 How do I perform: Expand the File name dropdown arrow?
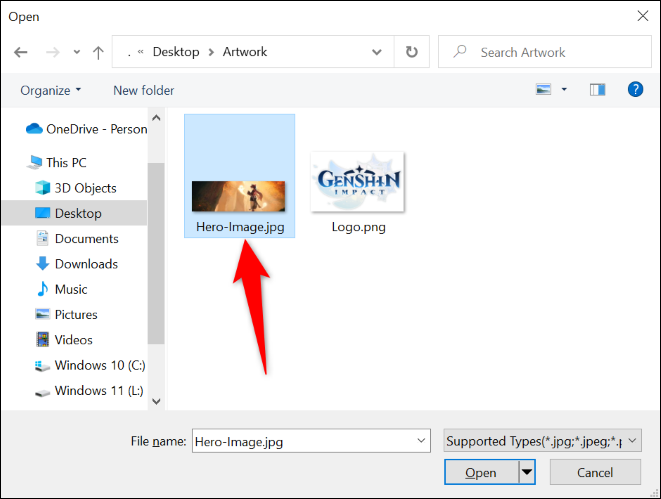(x=421, y=441)
